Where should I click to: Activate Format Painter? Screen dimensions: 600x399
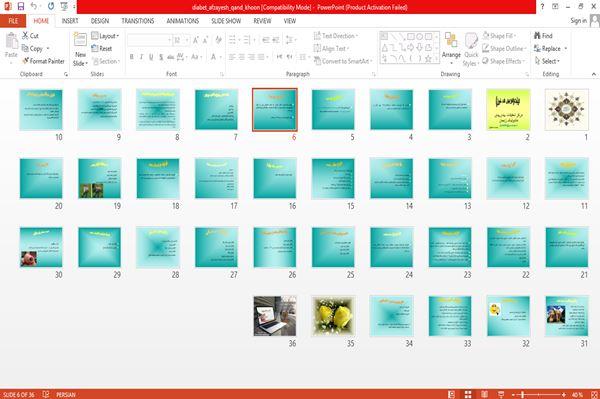click(x=43, y=61)
